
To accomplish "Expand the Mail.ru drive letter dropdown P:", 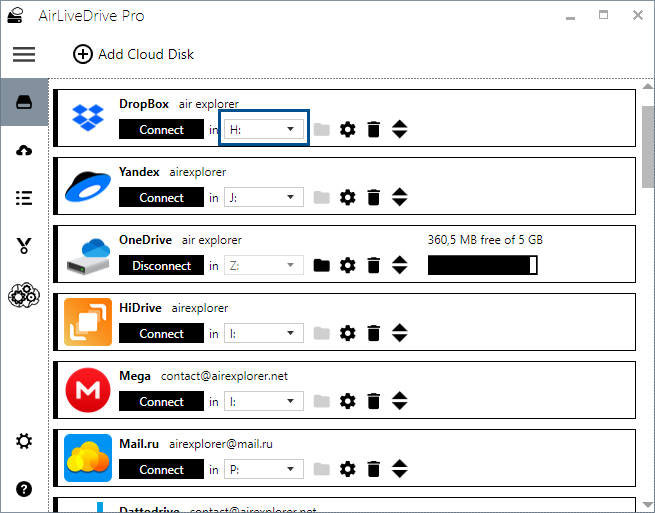I will tap(264, 469).
